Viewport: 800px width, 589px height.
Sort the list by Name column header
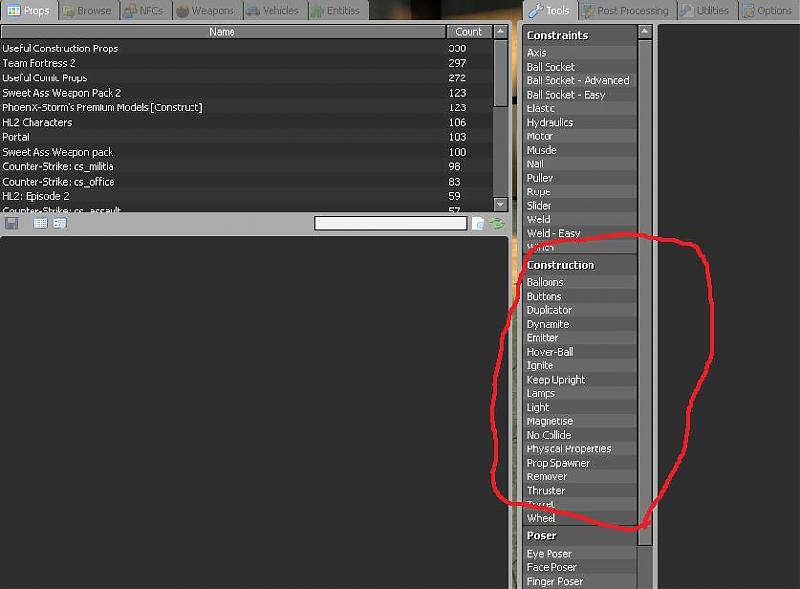point(222,32)
